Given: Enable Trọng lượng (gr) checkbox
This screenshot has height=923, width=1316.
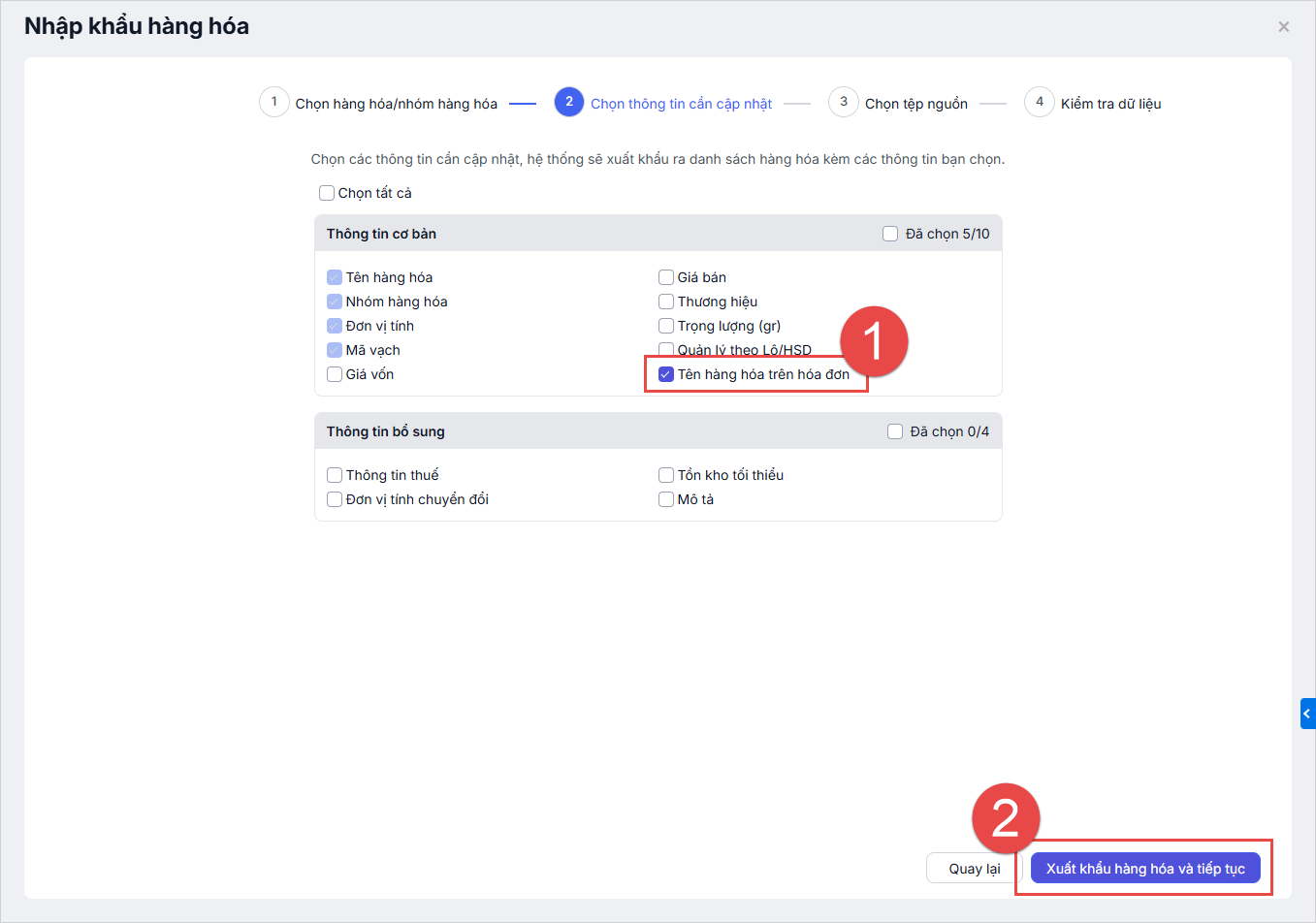Looking at the screenshot, I should point(666,326).
